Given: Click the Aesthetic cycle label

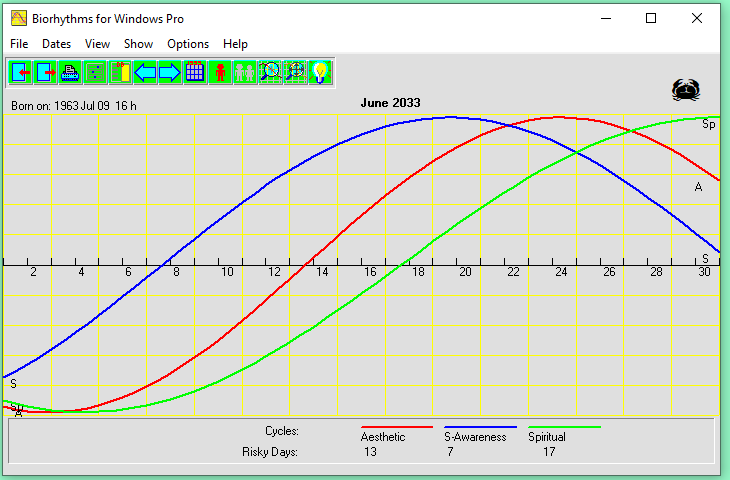Looking at the screenshot, I should point(383,437).
